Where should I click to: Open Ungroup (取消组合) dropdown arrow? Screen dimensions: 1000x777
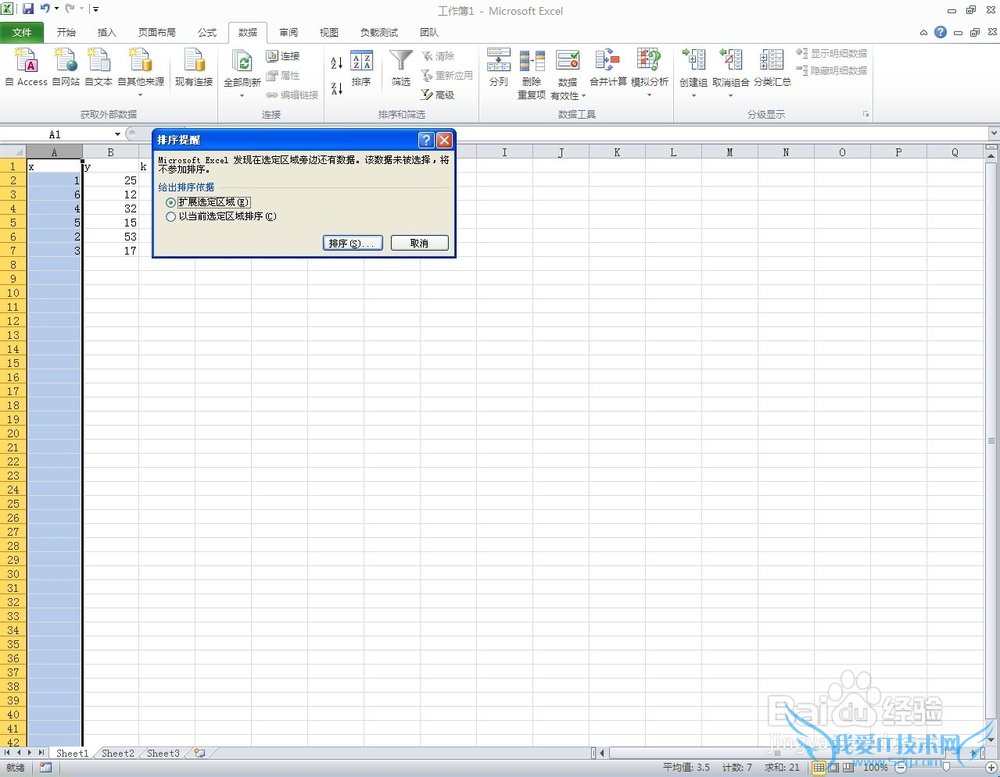pos(730,95)
